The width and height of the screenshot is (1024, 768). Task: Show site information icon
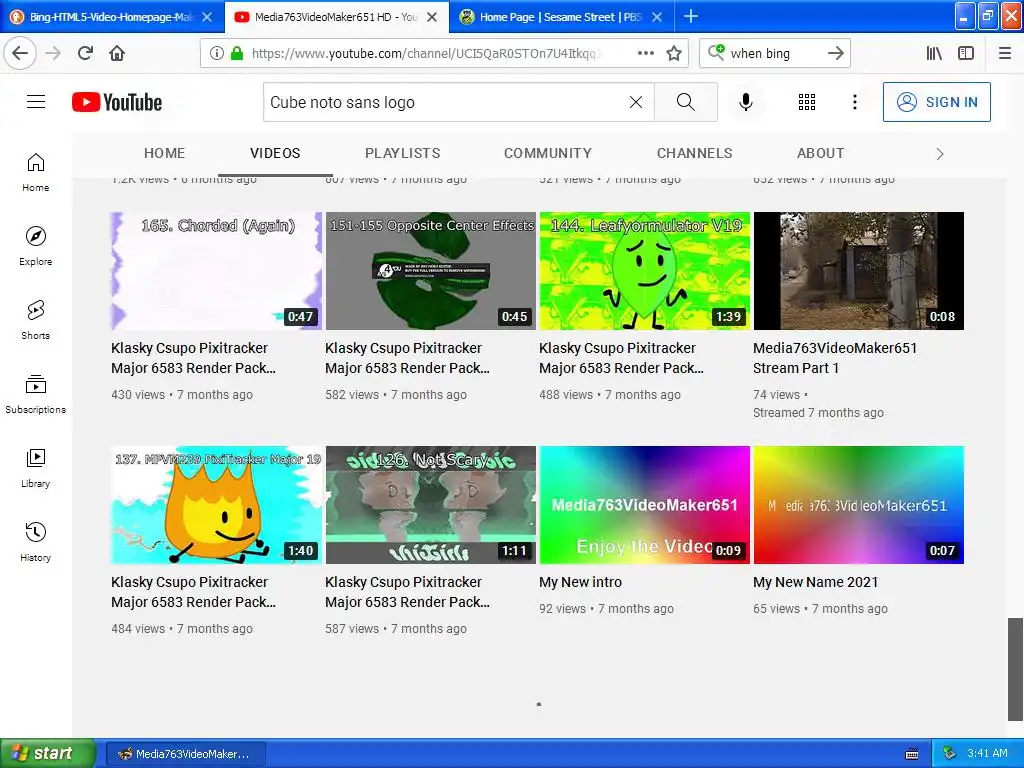point(217,53)
